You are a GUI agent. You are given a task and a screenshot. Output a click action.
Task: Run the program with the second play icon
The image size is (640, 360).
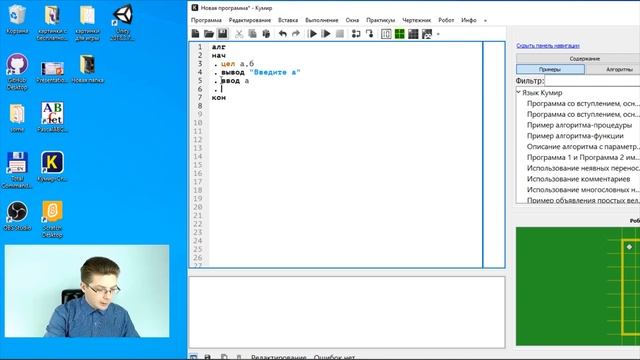(x=326, y=34)
